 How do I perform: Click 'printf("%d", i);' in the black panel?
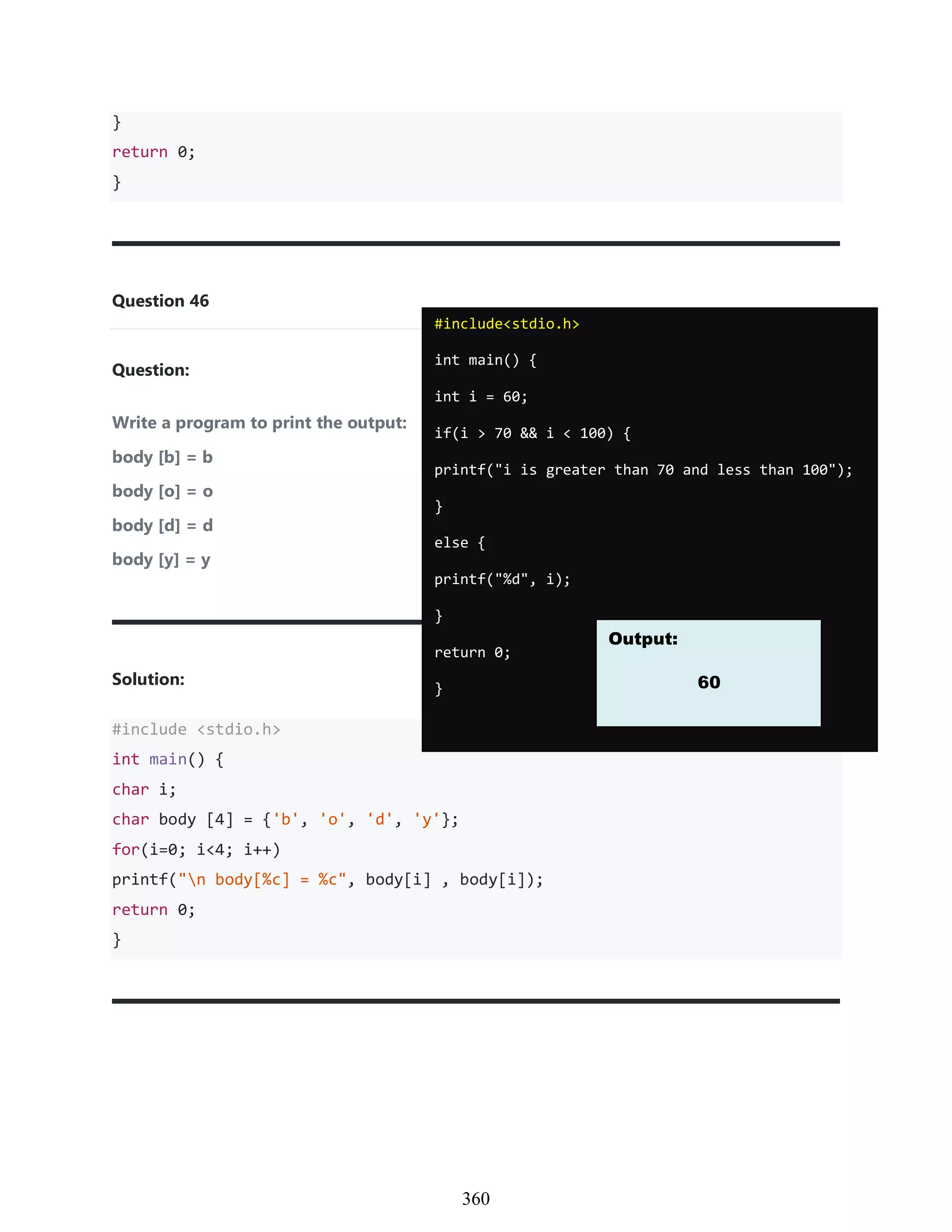point(502,579)
